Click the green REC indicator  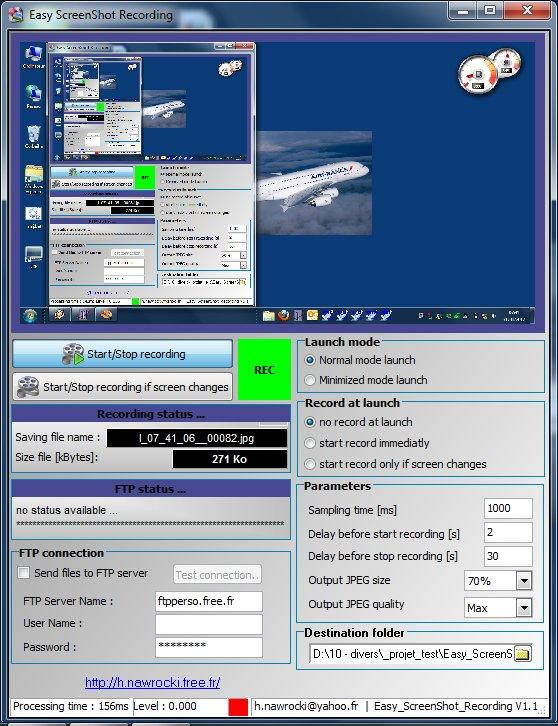click(x=264, y=370)
